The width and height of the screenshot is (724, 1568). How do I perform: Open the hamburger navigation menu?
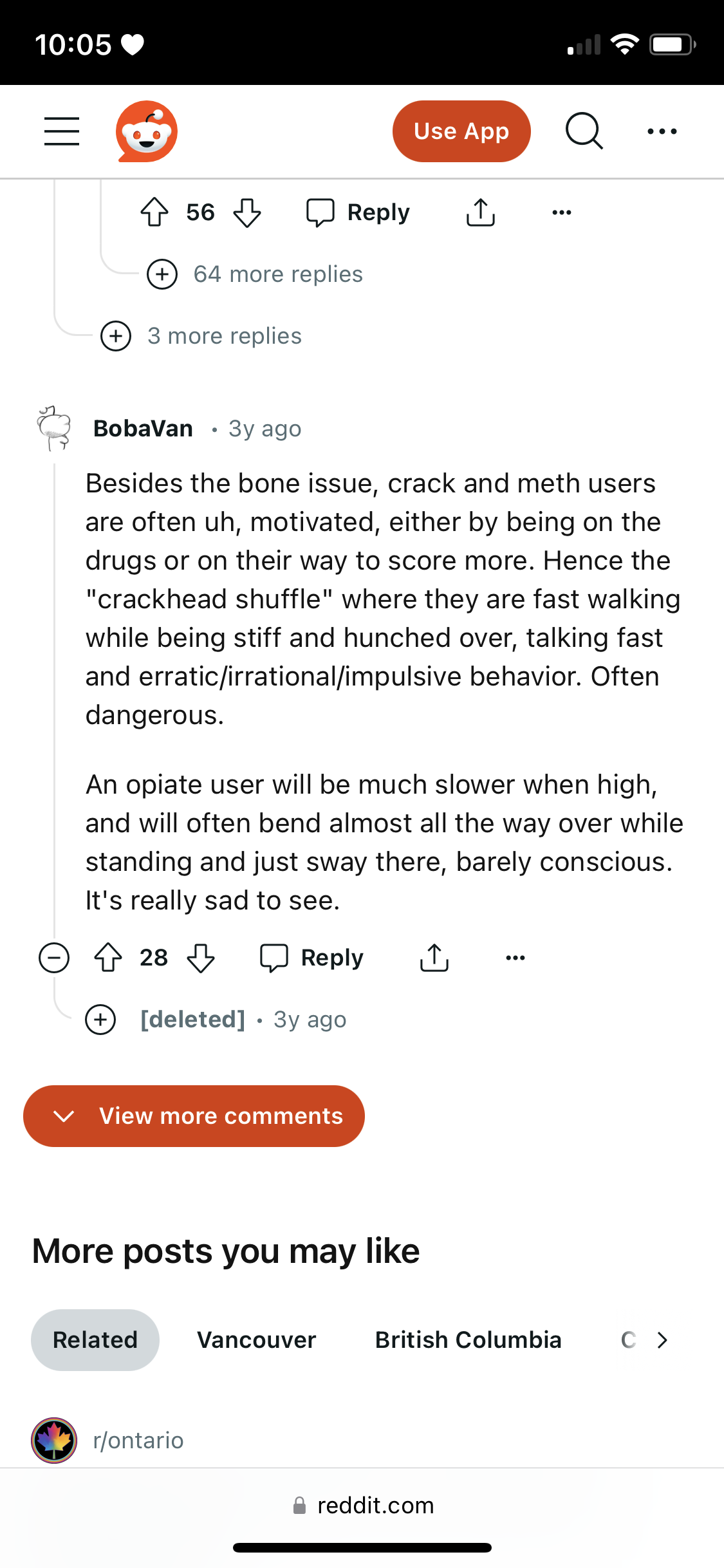coord(62,131)
